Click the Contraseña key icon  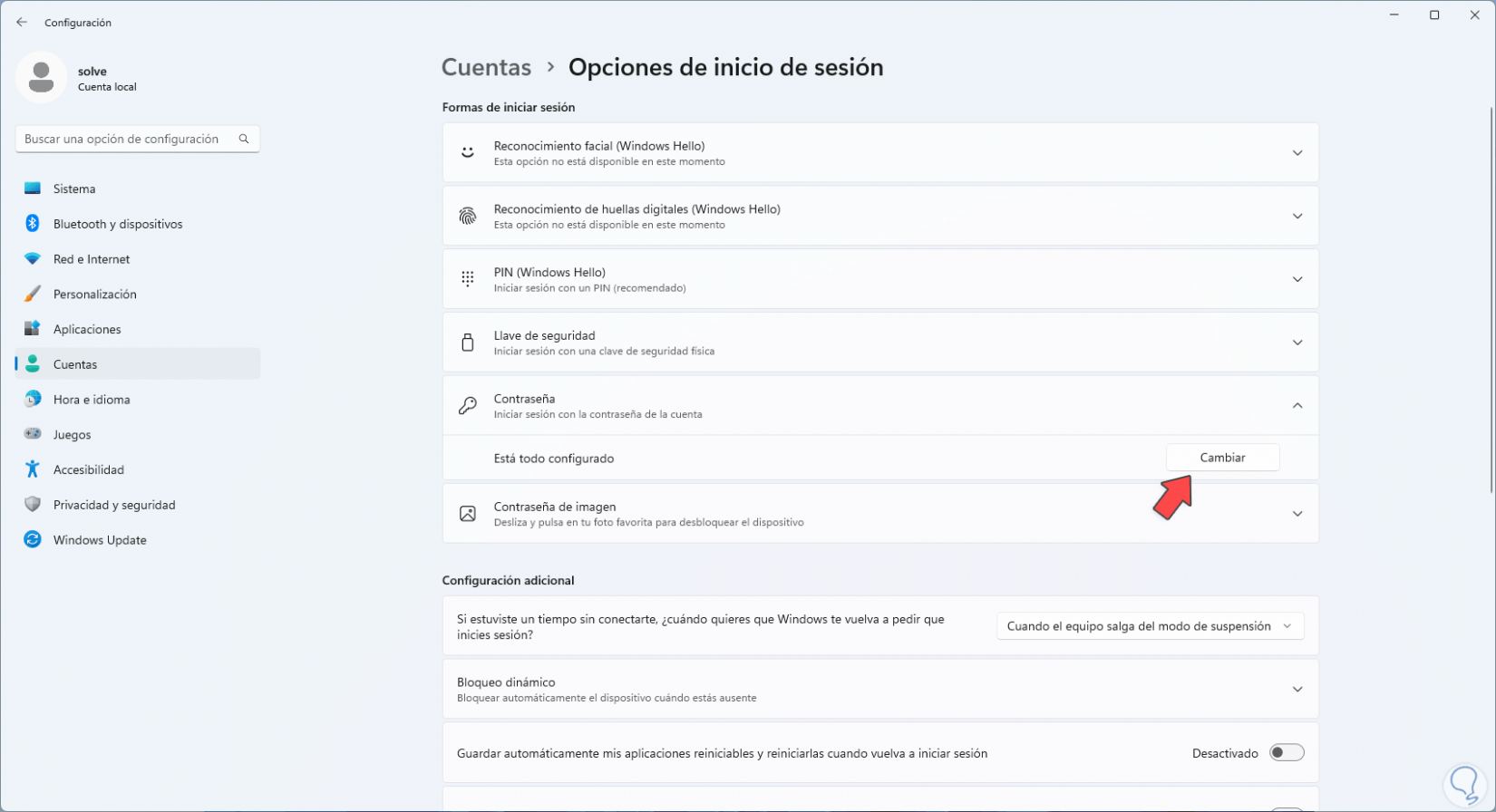[468, 406]
